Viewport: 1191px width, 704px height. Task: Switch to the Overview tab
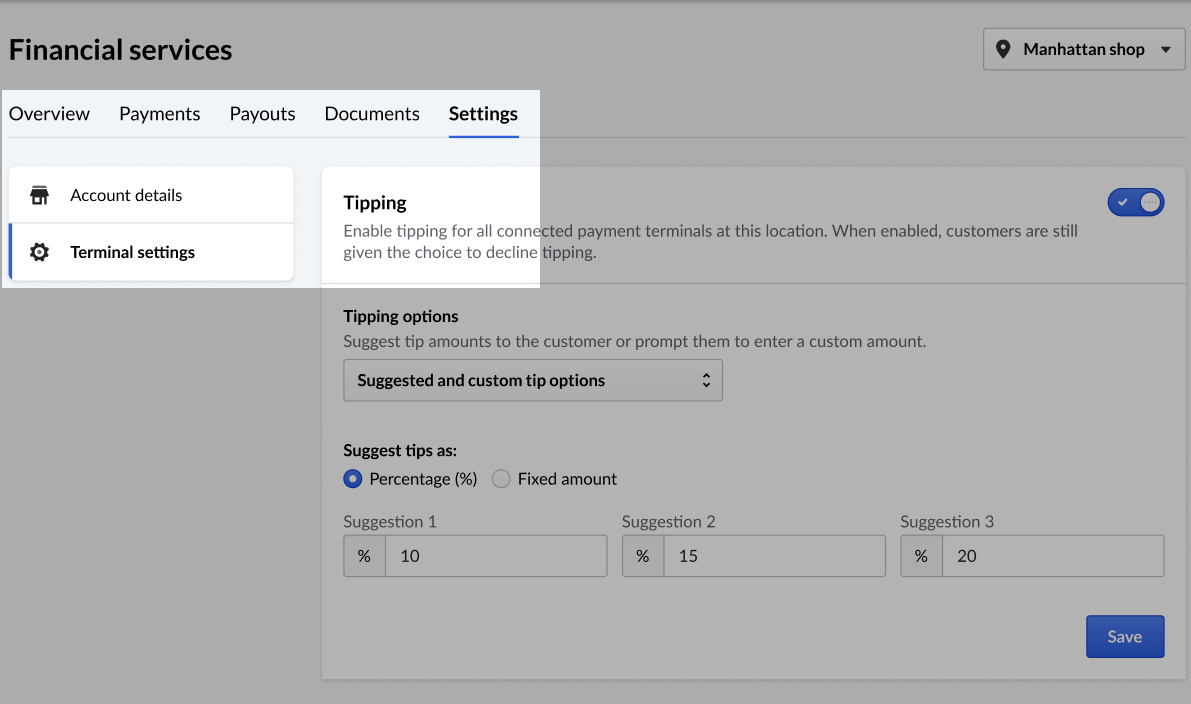click(x=49, y=114)
